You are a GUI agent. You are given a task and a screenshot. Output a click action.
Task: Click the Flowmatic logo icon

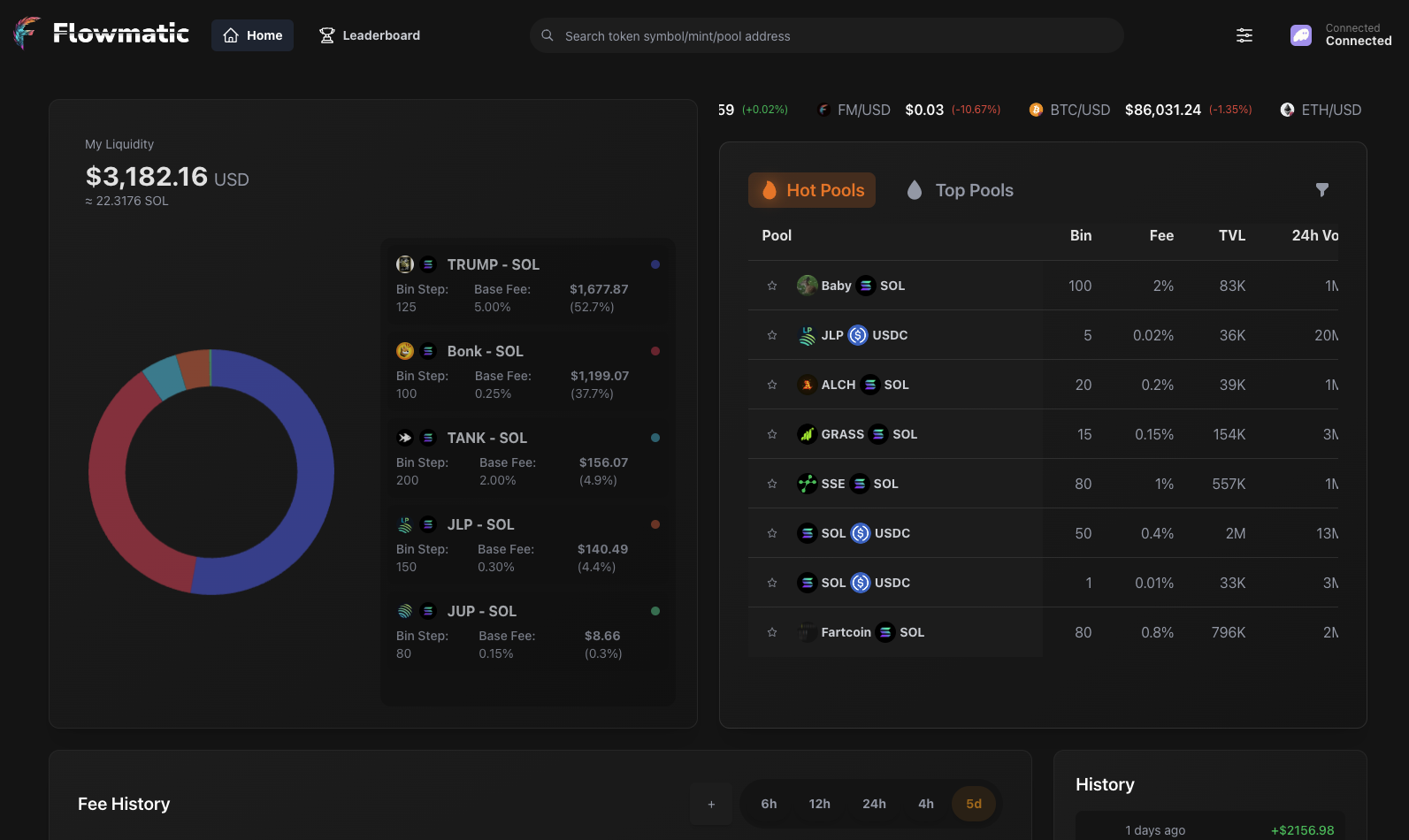(x=27, y=34)
